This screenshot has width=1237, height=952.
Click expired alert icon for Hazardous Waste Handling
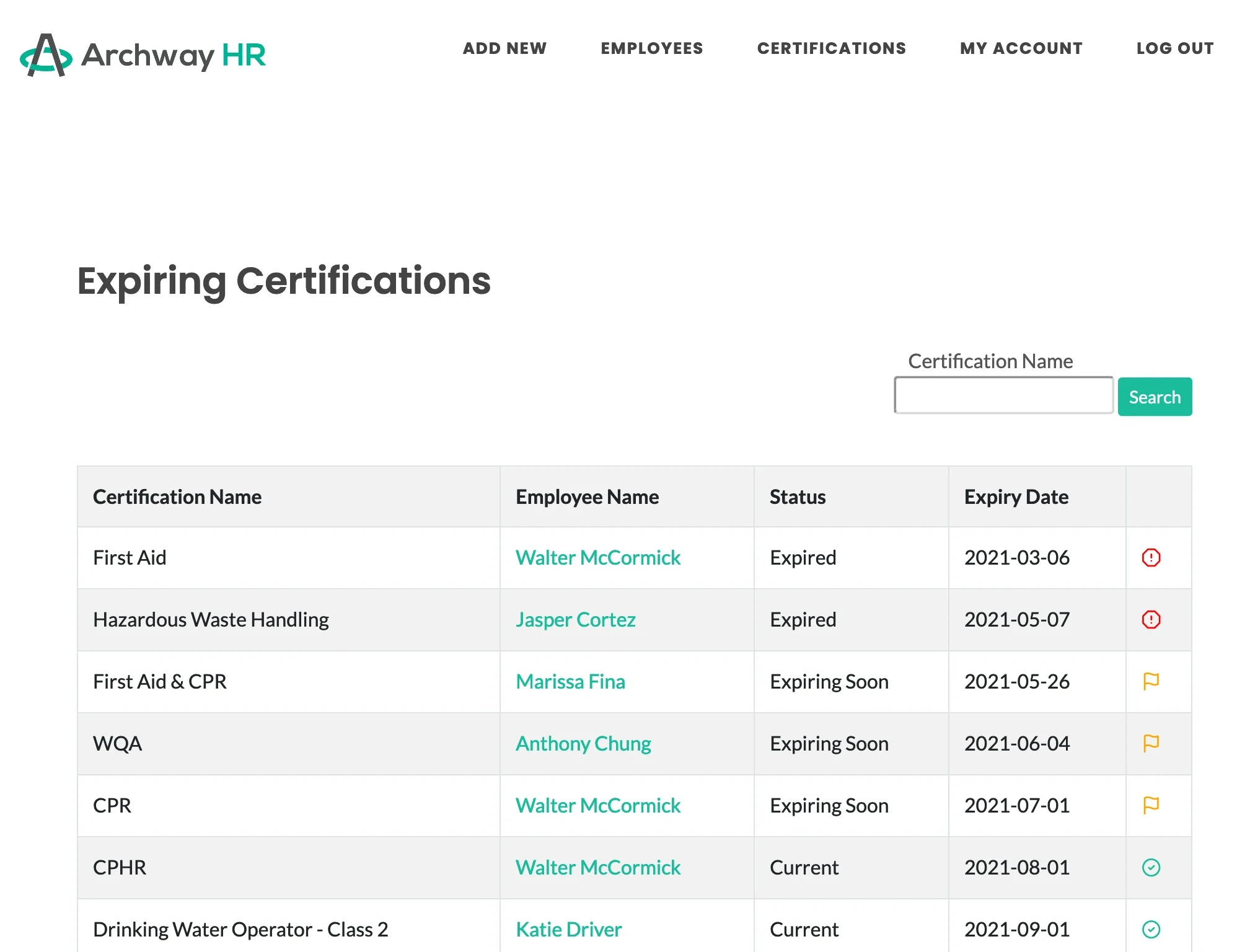coord(1151,619)
